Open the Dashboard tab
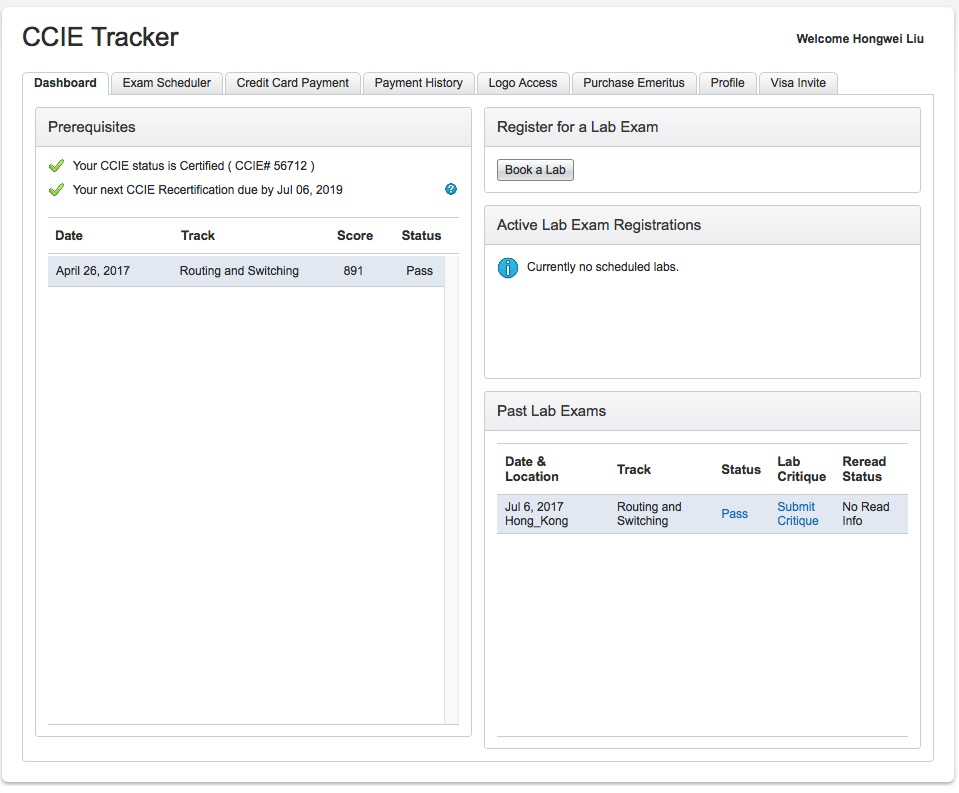 coord(65,83)
